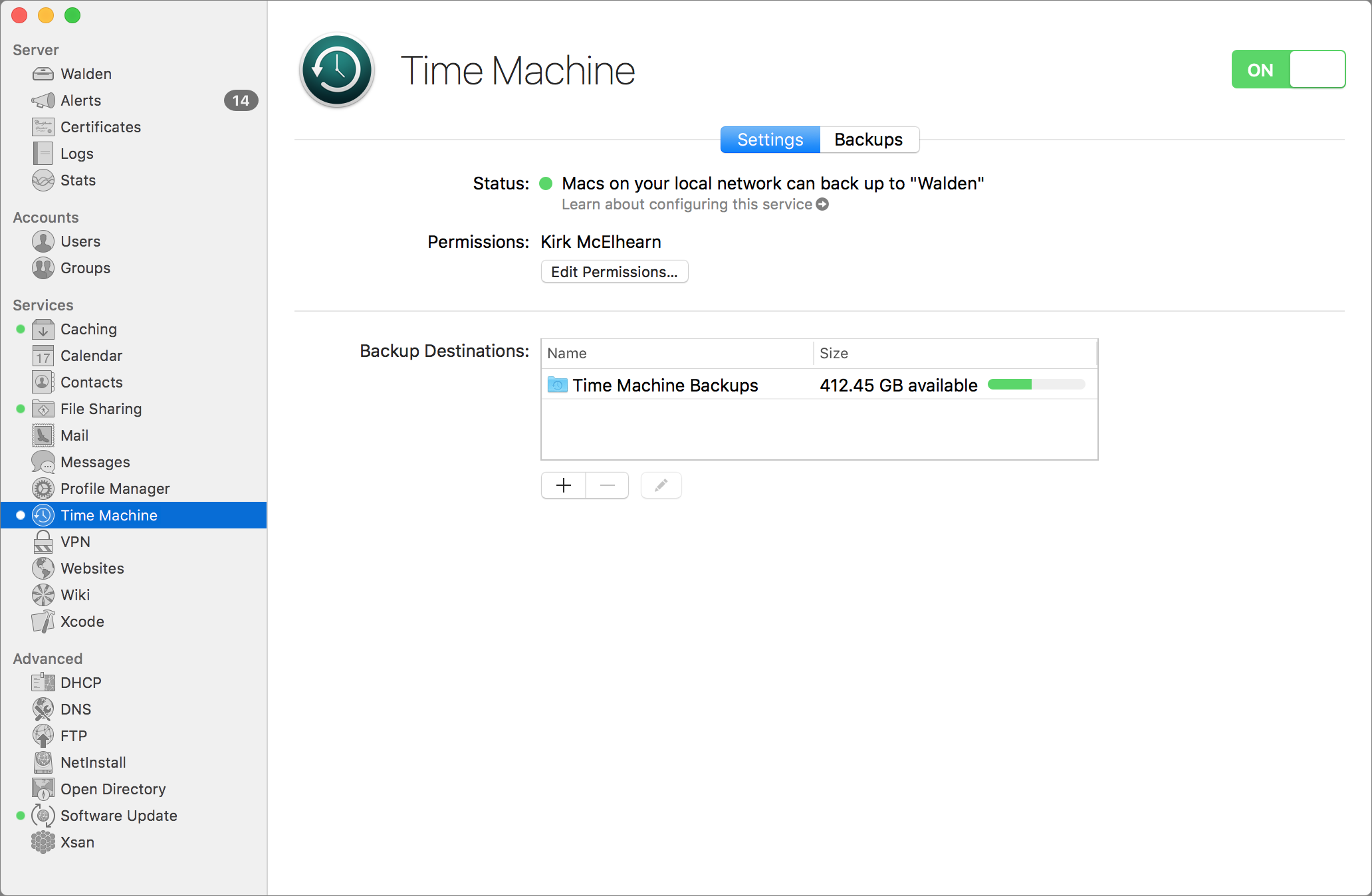This screenshot has height=896, width=1372.
Task: Remove backup destination with minus button
Action: pyautogui.click(x=607, y=485)
